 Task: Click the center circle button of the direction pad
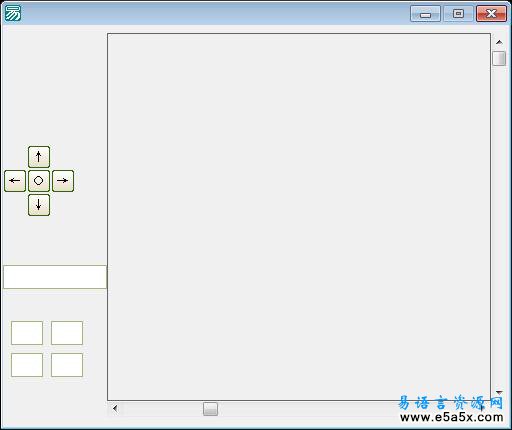[x=39, y=181]
